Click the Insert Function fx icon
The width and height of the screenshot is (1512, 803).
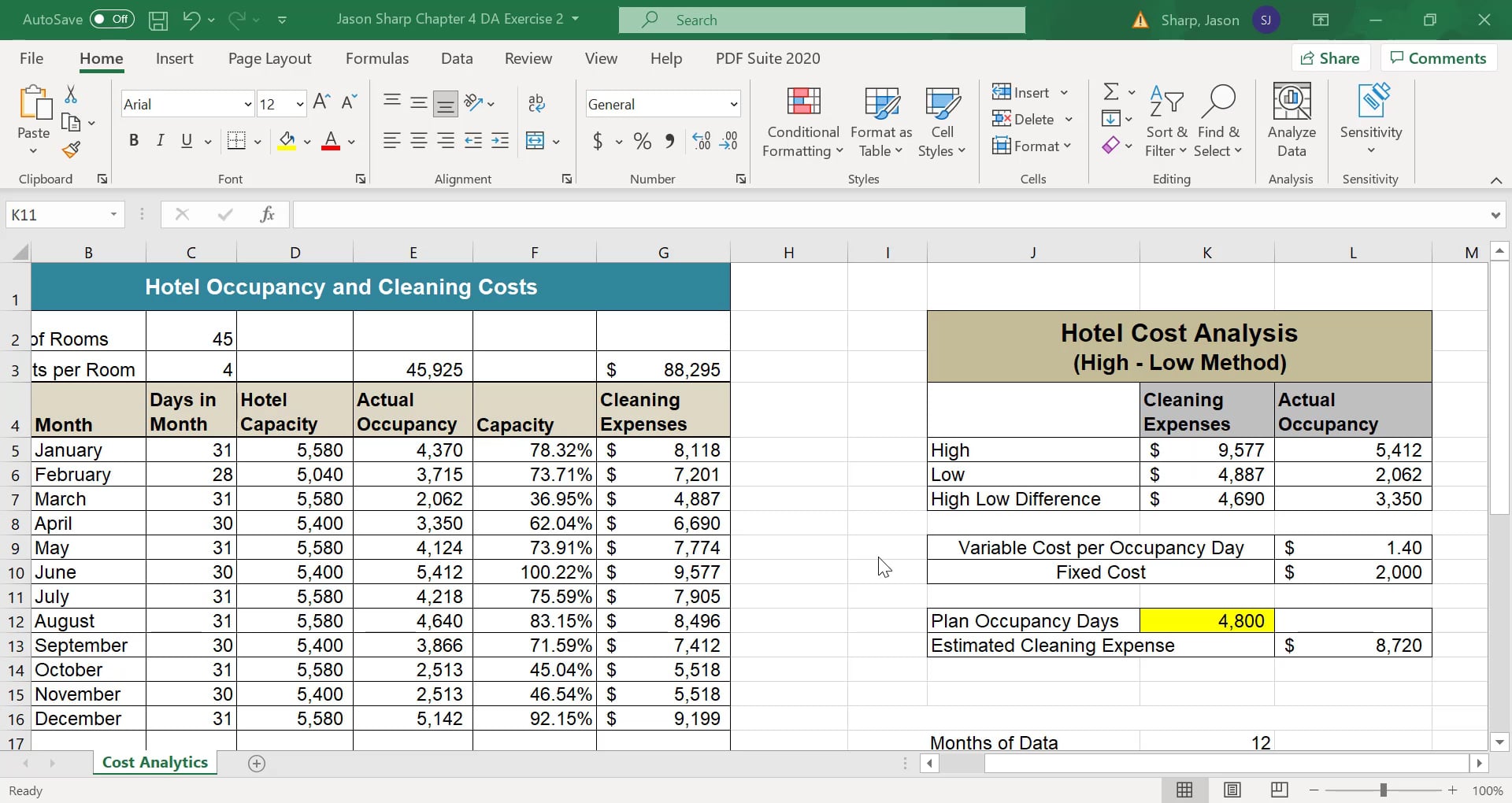point(267,214)
